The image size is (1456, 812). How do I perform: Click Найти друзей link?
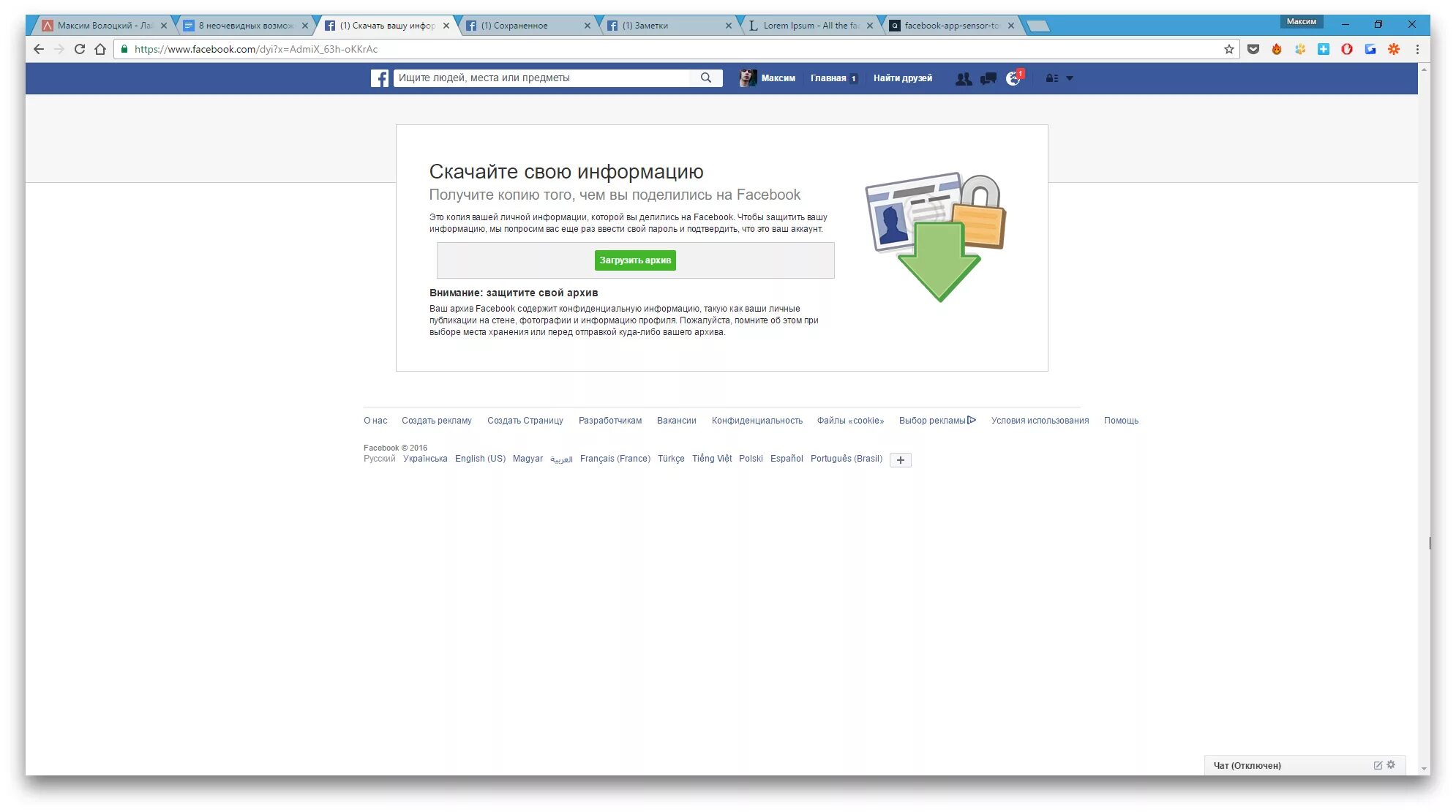pyautogui.click(x=903, y=78)
